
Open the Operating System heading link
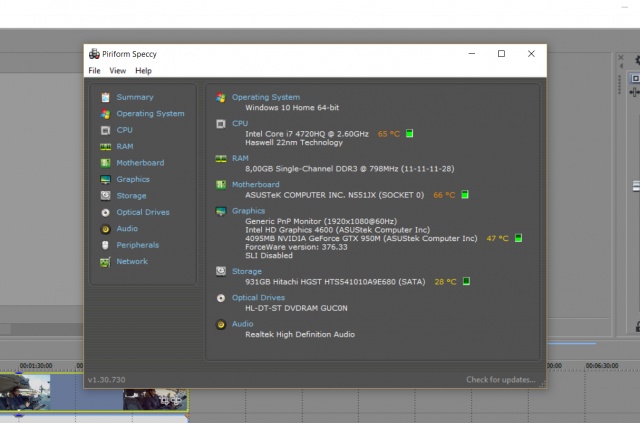(266, 97)
